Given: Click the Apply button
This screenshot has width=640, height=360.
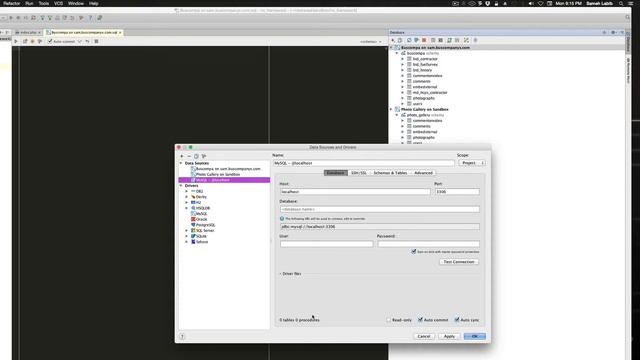Looking at the screenshot, I should click(449, 336).
